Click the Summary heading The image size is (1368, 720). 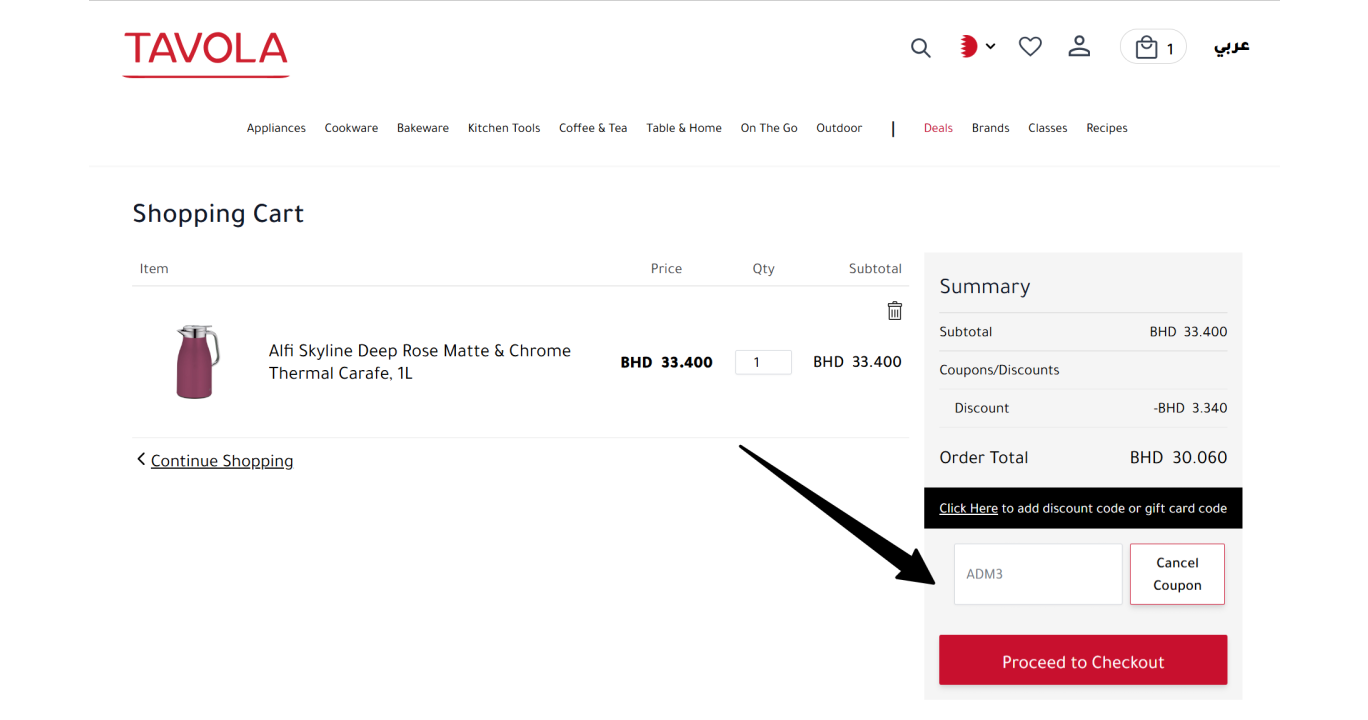pyautogui.click(x=984, y=287)
